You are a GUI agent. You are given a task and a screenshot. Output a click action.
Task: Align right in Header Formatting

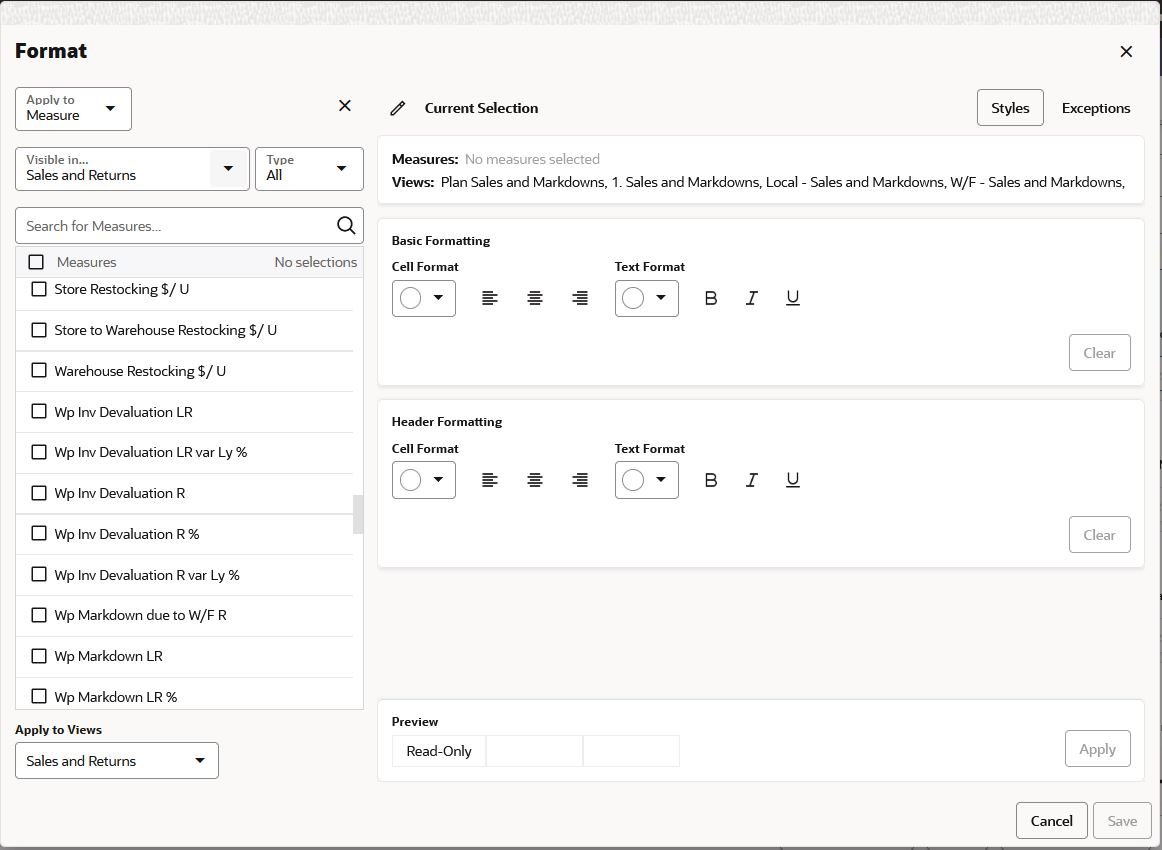click(x=580, y=480)
